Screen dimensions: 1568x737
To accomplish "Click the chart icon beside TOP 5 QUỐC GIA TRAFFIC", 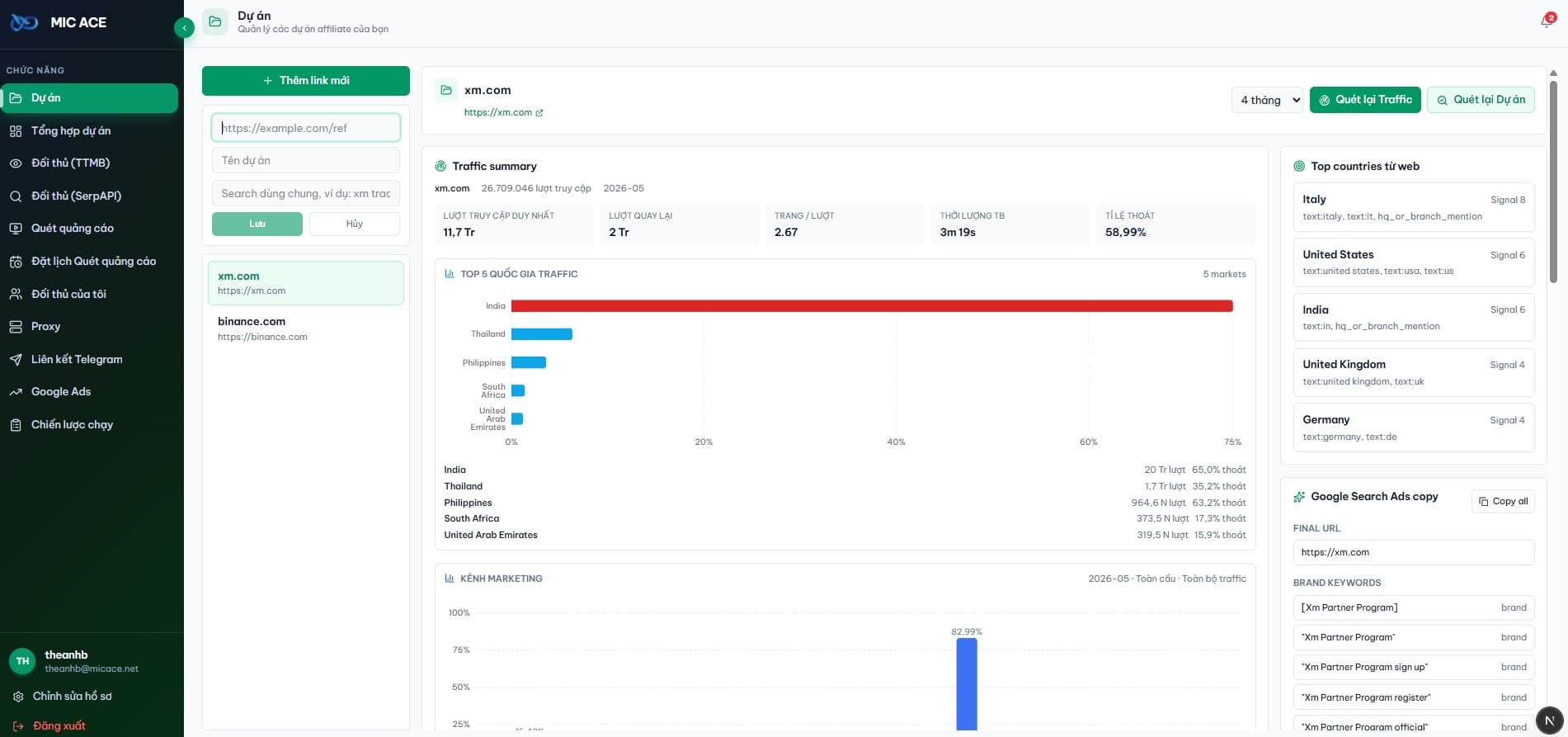I will (450, 274).
